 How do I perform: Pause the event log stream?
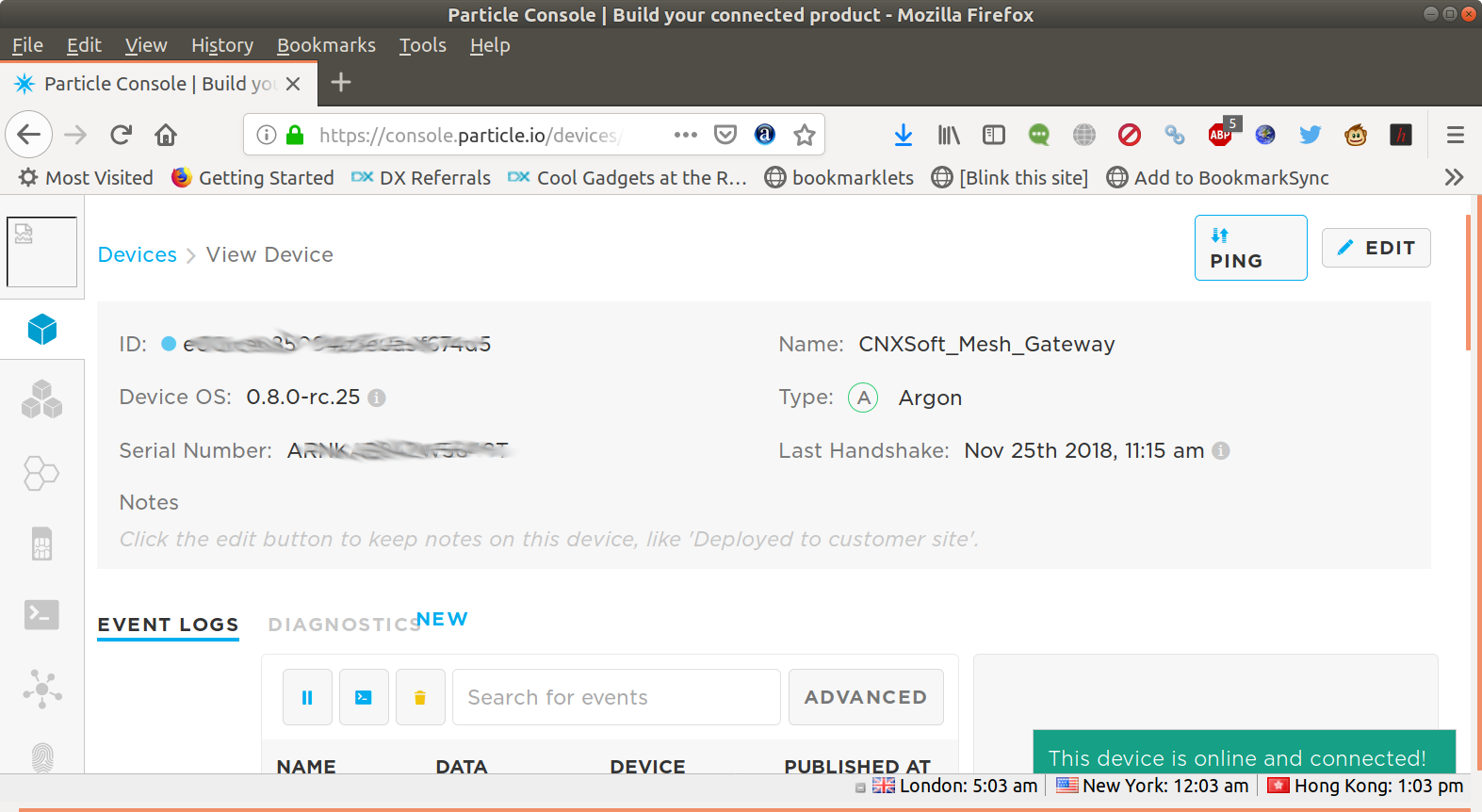pyautogui.click(x=307, y=697)
